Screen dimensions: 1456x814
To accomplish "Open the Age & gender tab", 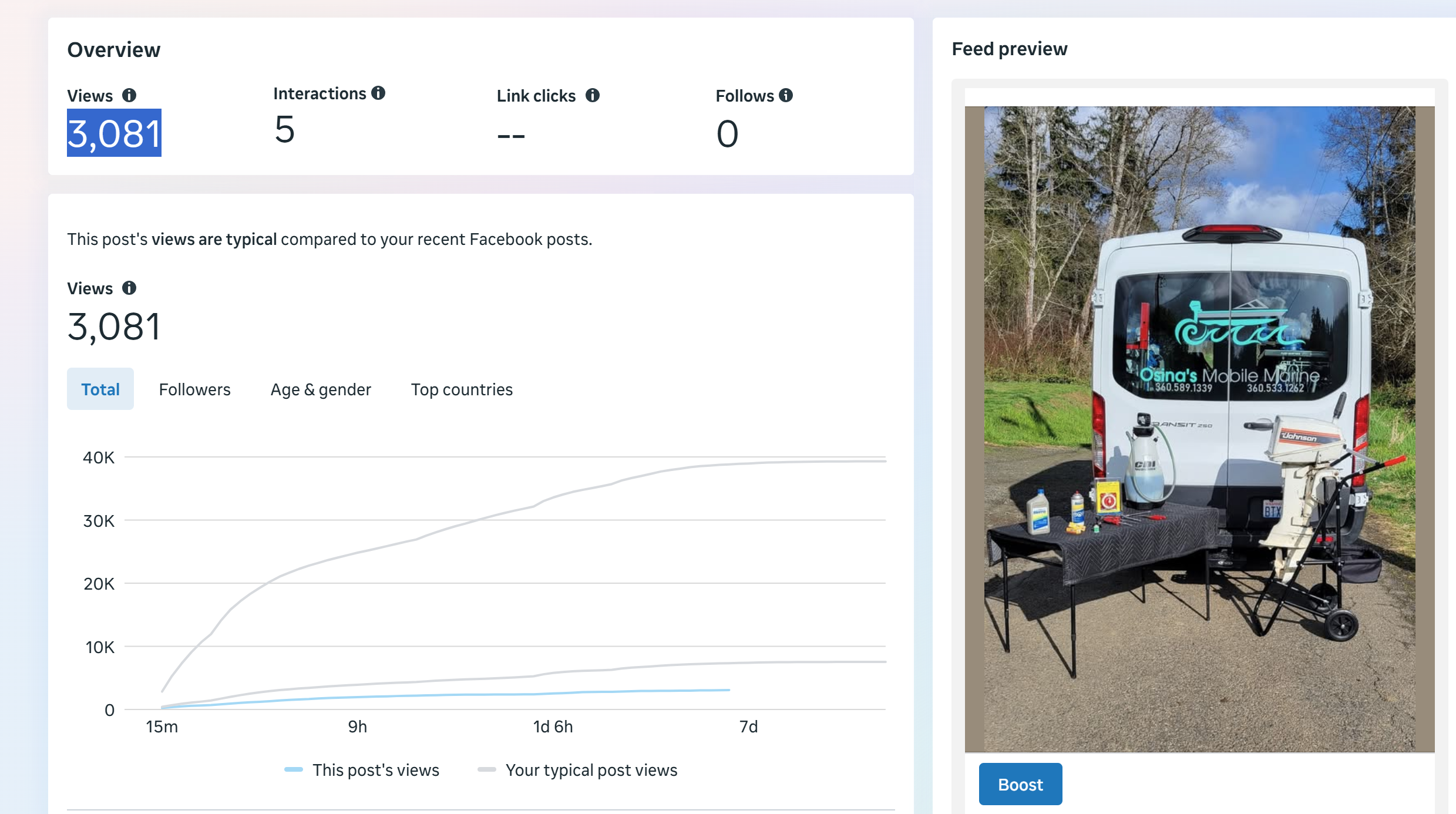I will pos(321,389).
